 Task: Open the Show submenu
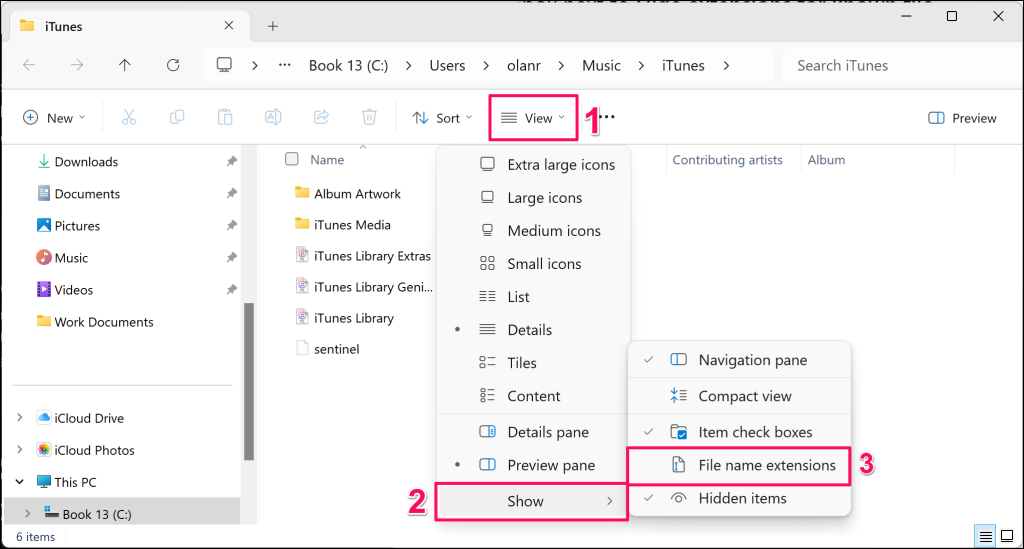point(532,501)
